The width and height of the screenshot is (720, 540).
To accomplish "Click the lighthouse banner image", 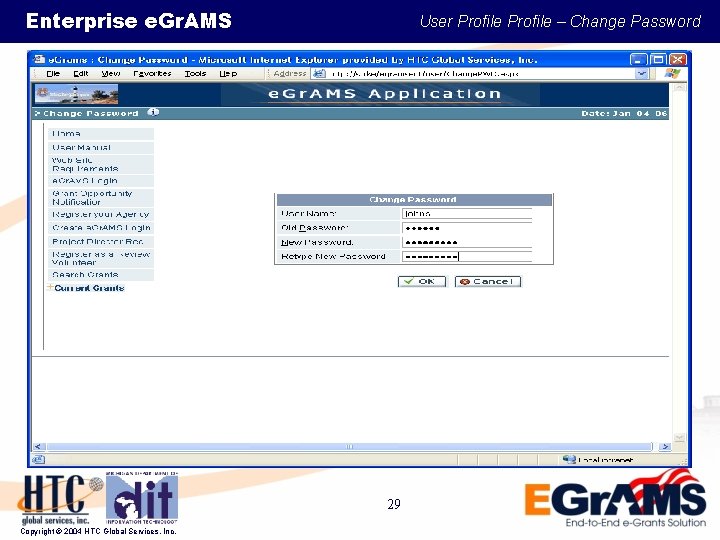I will (76, 94).
